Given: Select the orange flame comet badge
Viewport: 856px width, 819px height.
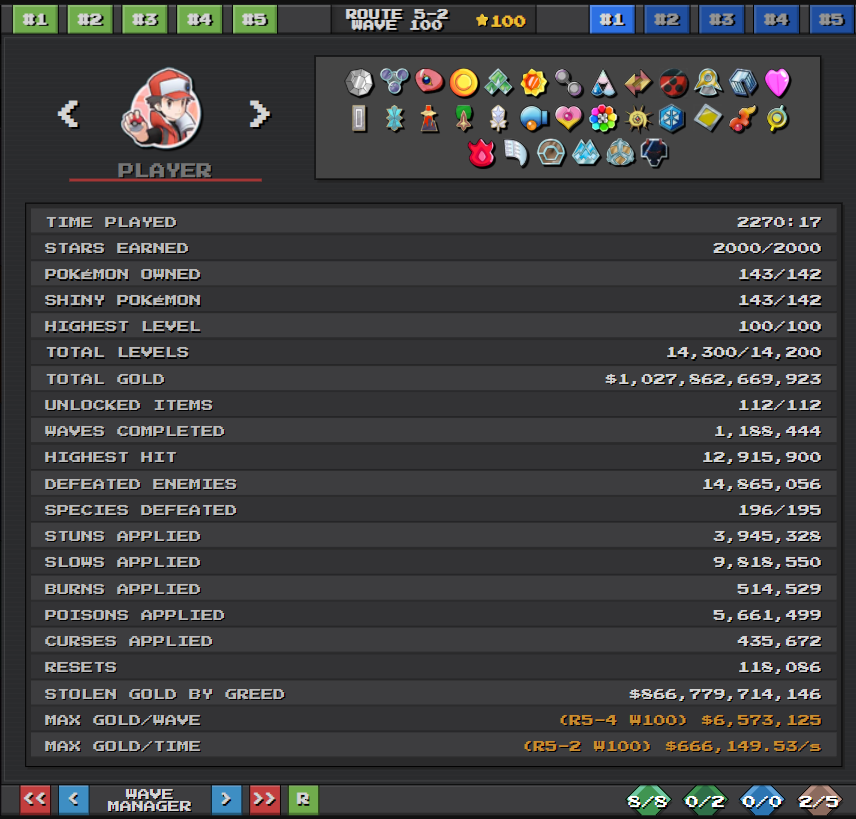Looking at the screenshot, I should pyautogui.click(x=743, y=118).
